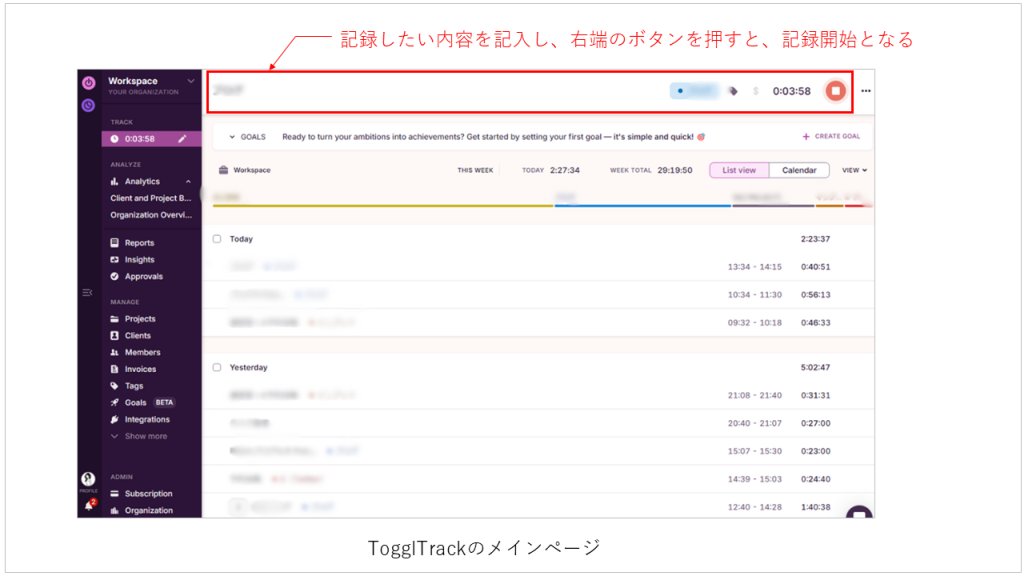Select the Today group checkbox
The height and width of the screenshot is (576, 1024).
click(217, 239)
